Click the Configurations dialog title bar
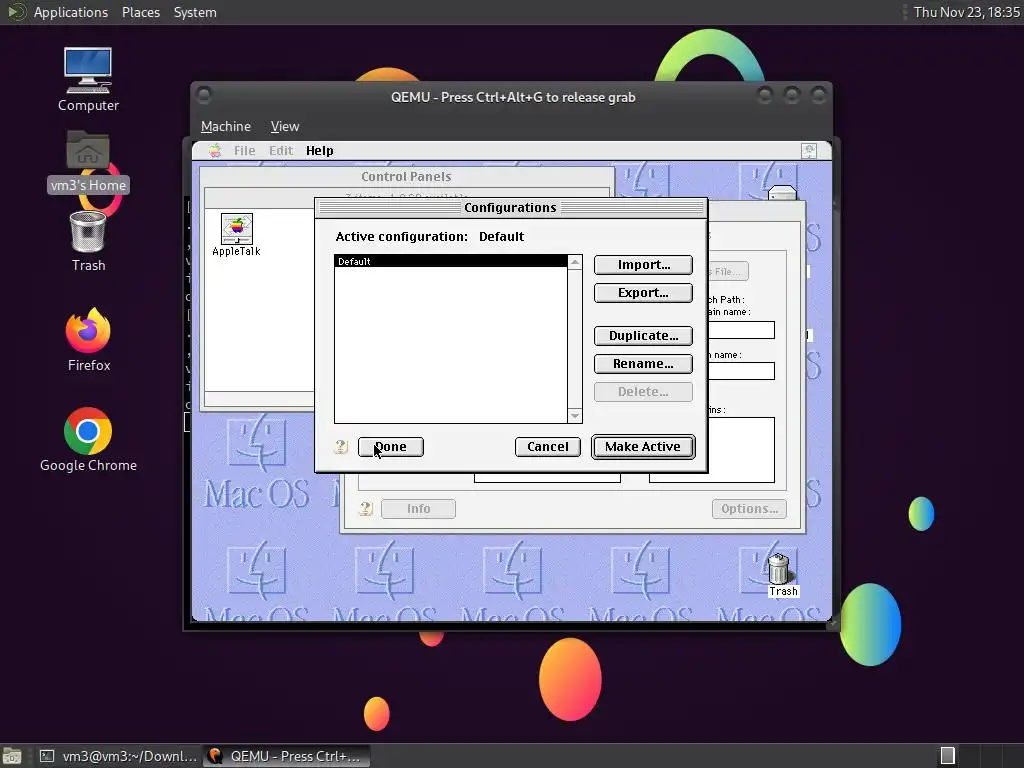Screen dimensions: 1024x768 [x=511, y=208]
